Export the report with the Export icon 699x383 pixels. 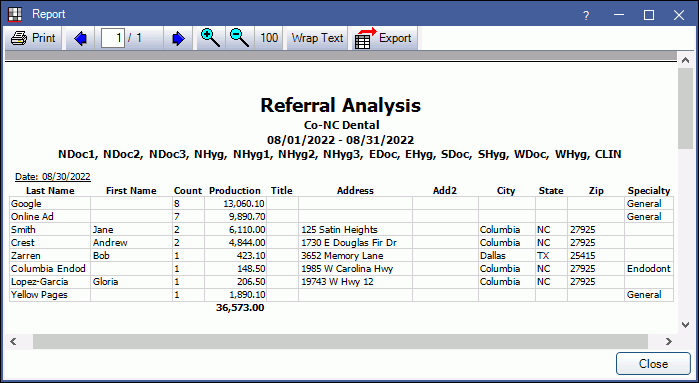tap(383, 38)
